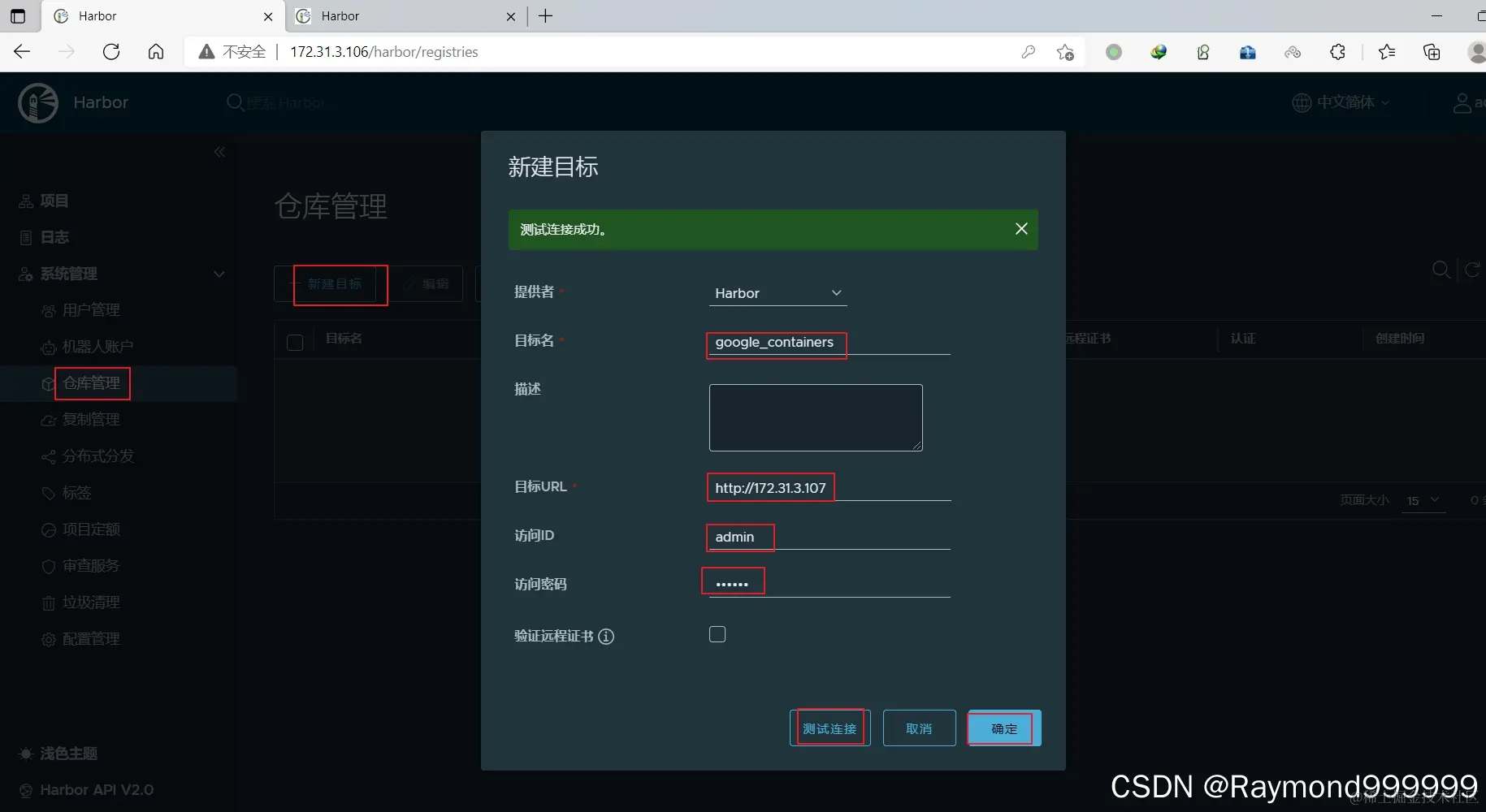1486x812 pixels.
Task: Click the search magnifier icon above the table
Action: pos(1442,270)
